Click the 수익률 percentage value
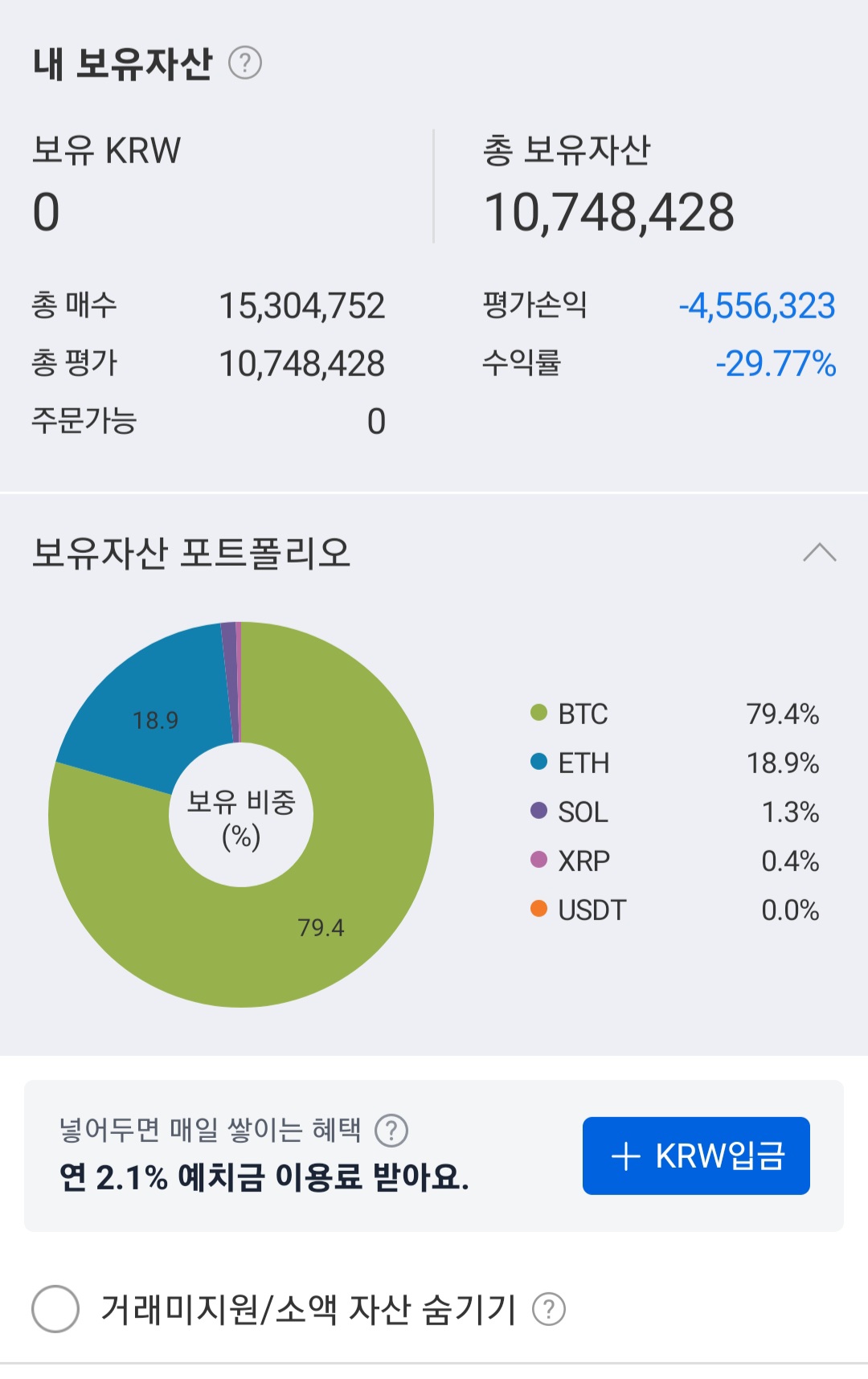Screen dimensions: 868x1379 [776, 364]
